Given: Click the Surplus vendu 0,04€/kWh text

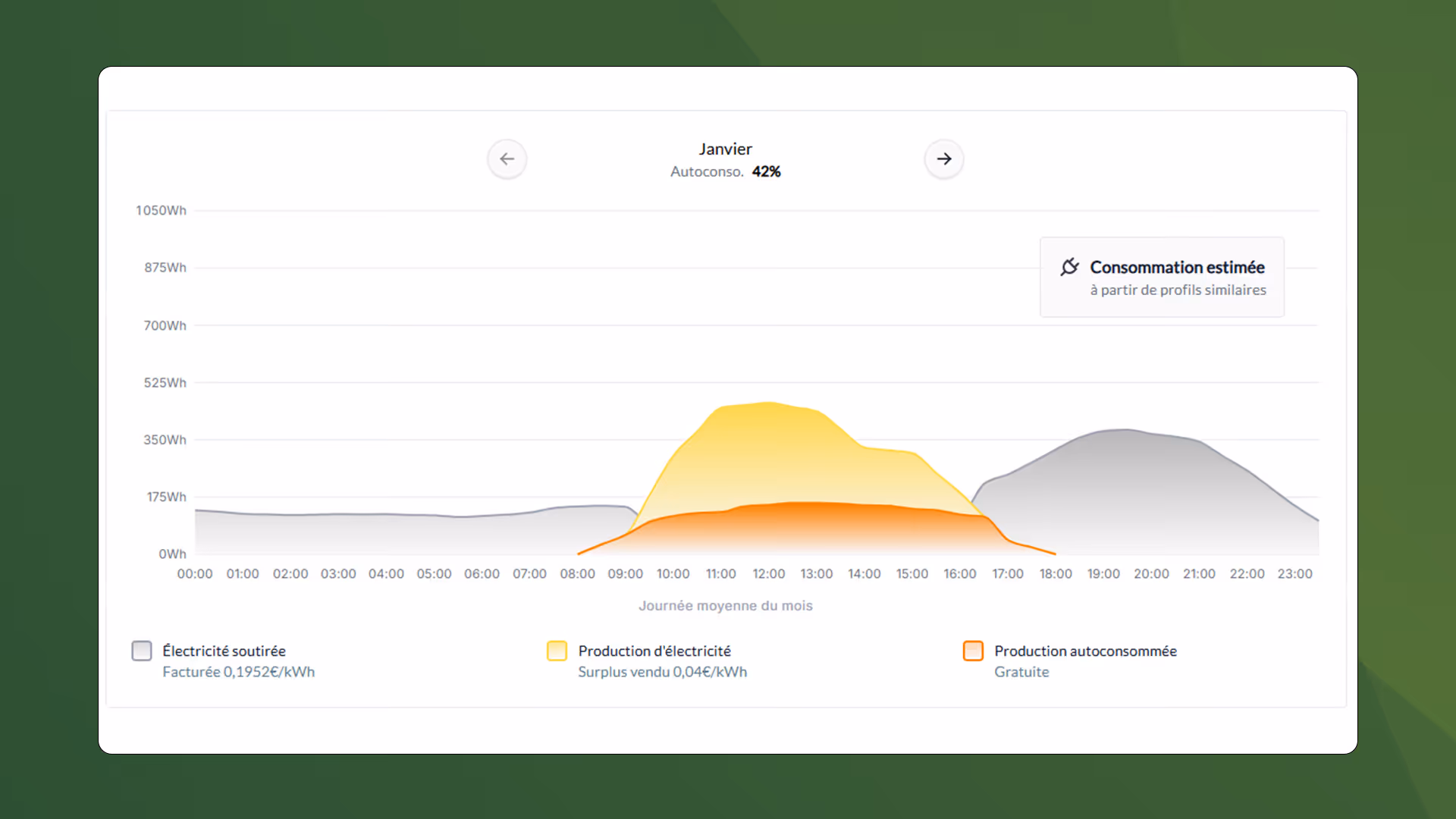Looking at the screenshot, I should tap(662, 672).
